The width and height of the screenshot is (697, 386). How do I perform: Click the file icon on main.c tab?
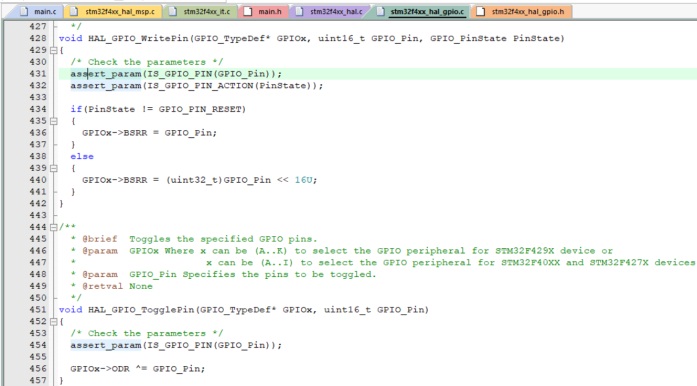point(24,12)
